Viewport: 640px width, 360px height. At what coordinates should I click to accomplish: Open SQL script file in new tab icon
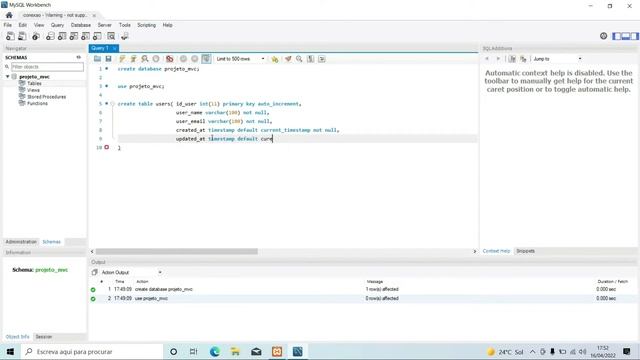click(x=22, y=36)
